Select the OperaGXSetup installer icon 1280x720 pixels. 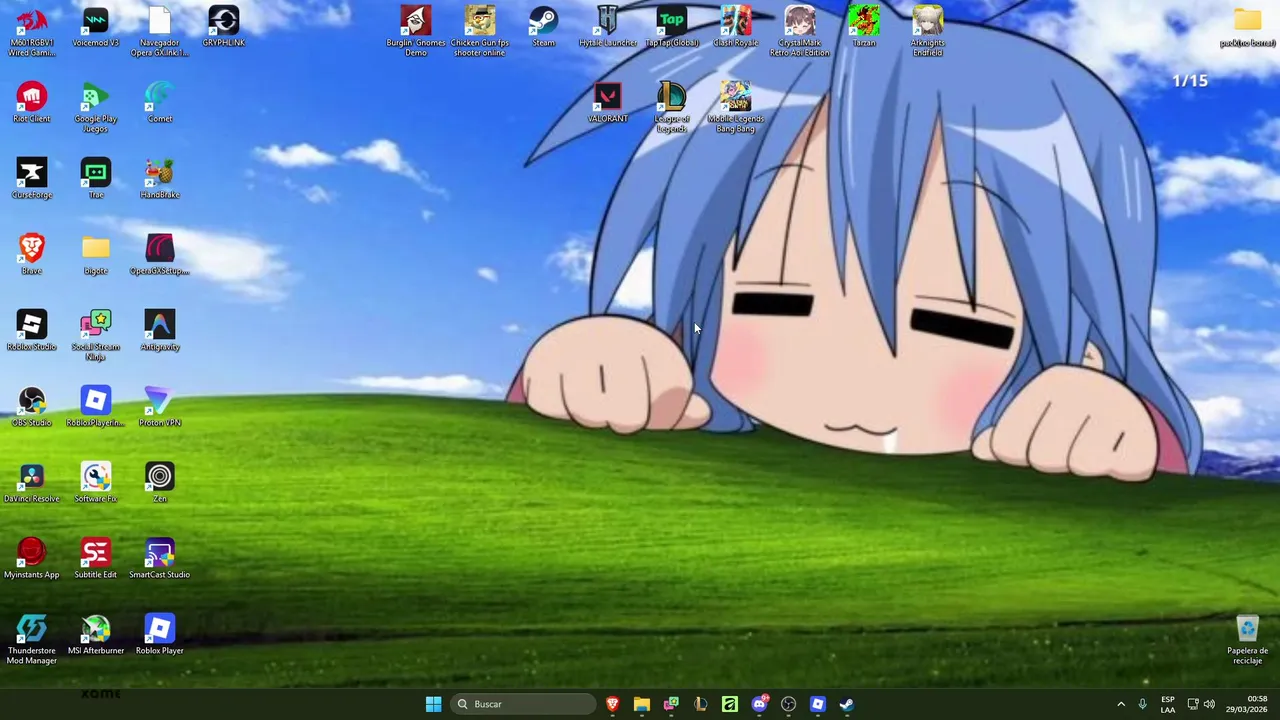[159, 256]
